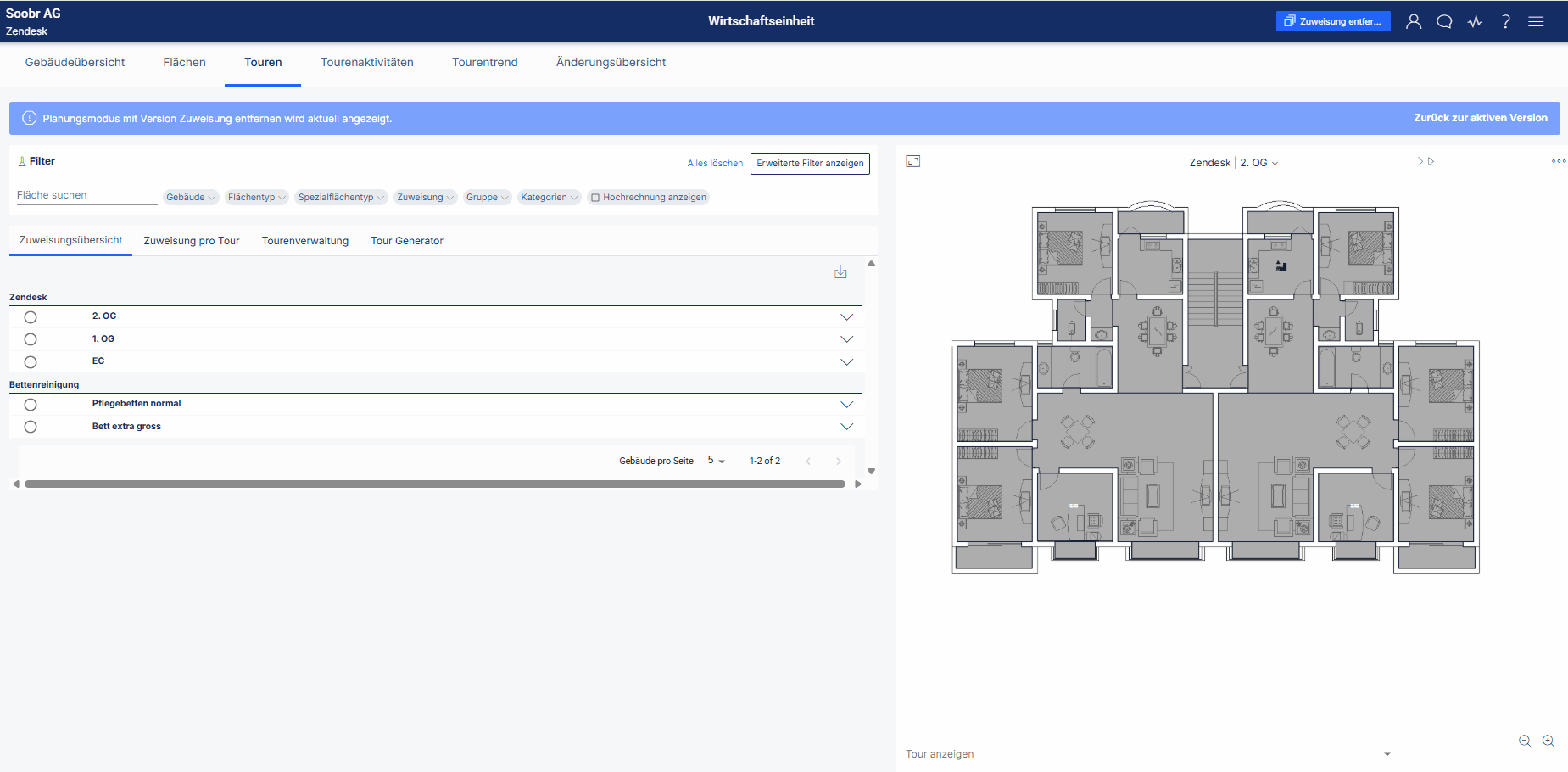The width and height of the screenshot is (1568, 772).
Task: Open the Tour anzeigen dropdown
Action: click(x=1149, y=754)
